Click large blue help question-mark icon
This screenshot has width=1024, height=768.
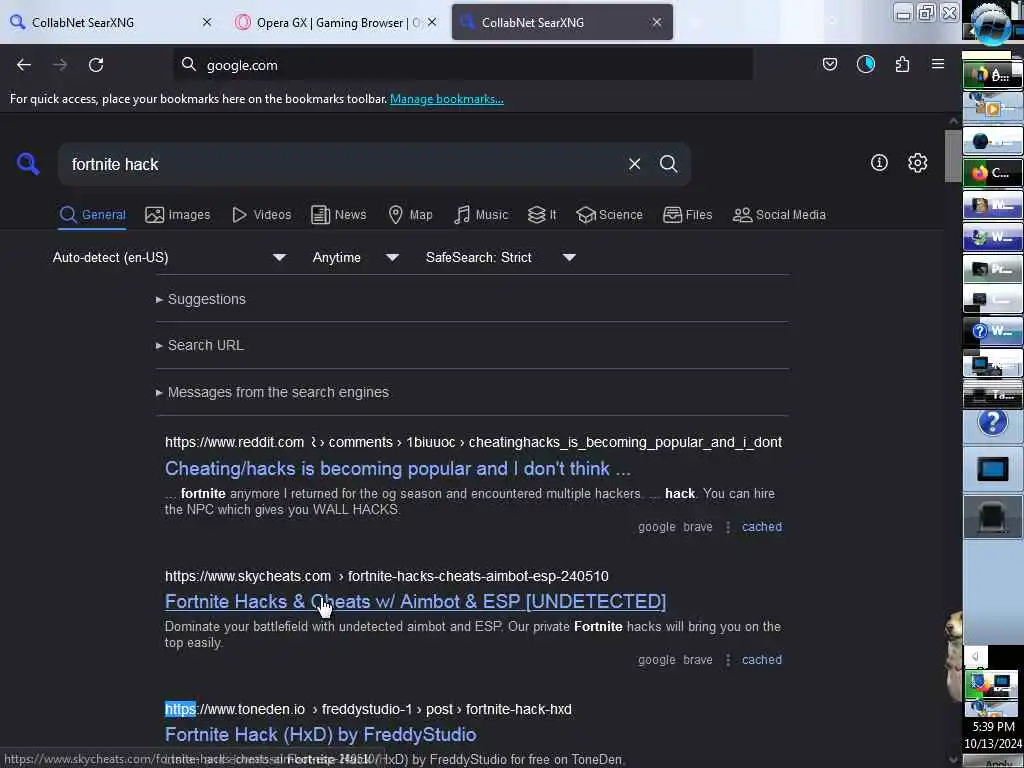(x=993, y=423)
